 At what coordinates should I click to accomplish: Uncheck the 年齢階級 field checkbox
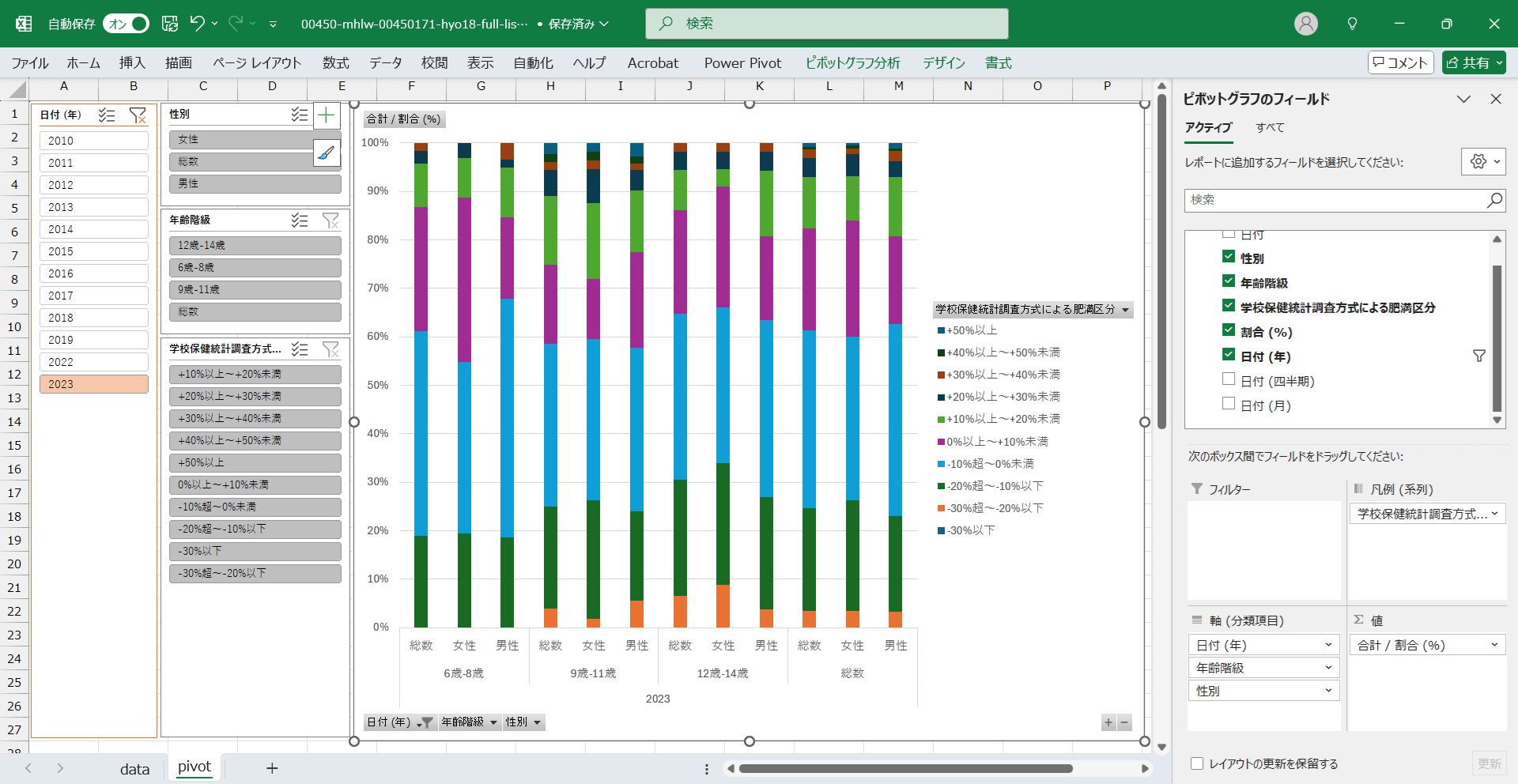(1229, 281)
